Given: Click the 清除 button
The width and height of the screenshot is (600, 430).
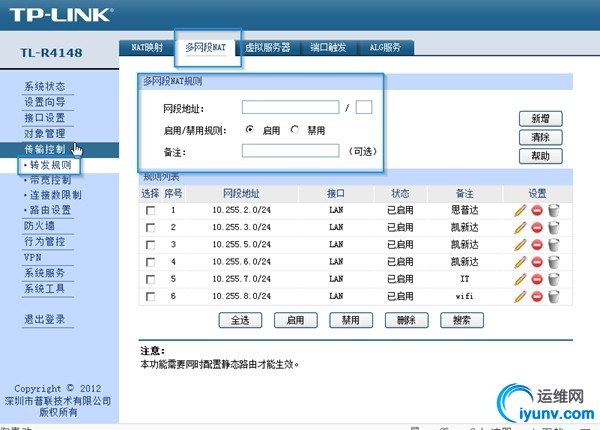Looking at the screenshot, I should pos(541,137).
